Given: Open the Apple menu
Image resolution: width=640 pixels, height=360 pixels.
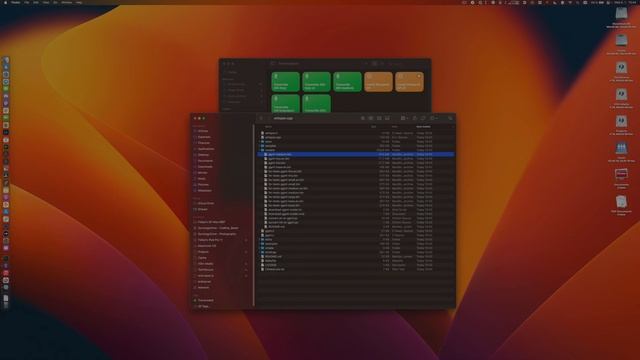Looking at the screenshot, I should 5,2.
